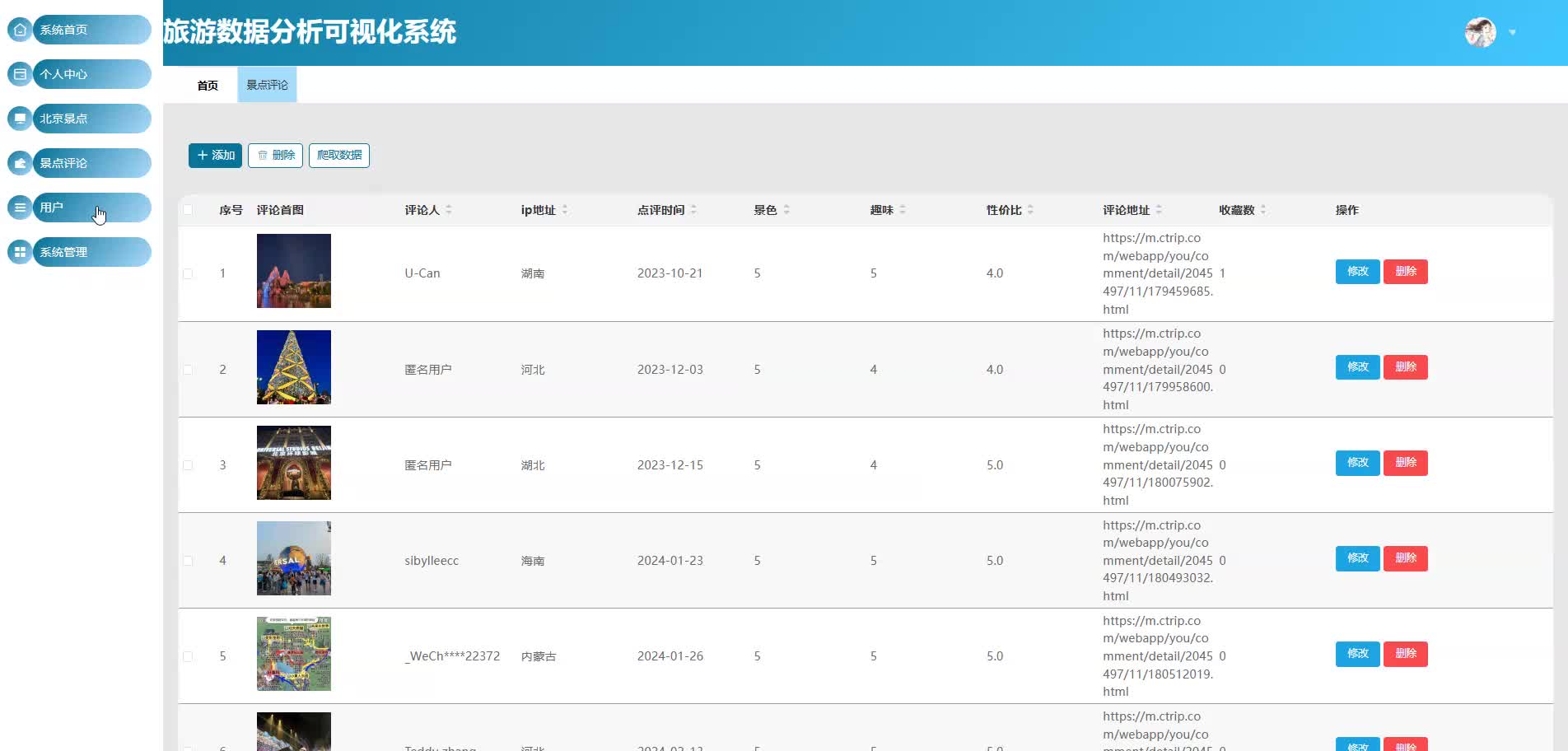Click the icon beside 景点评论 in sidebar
Viewport: 1568px width, 751px height.
pyautogui.click(x=20, y=163)
